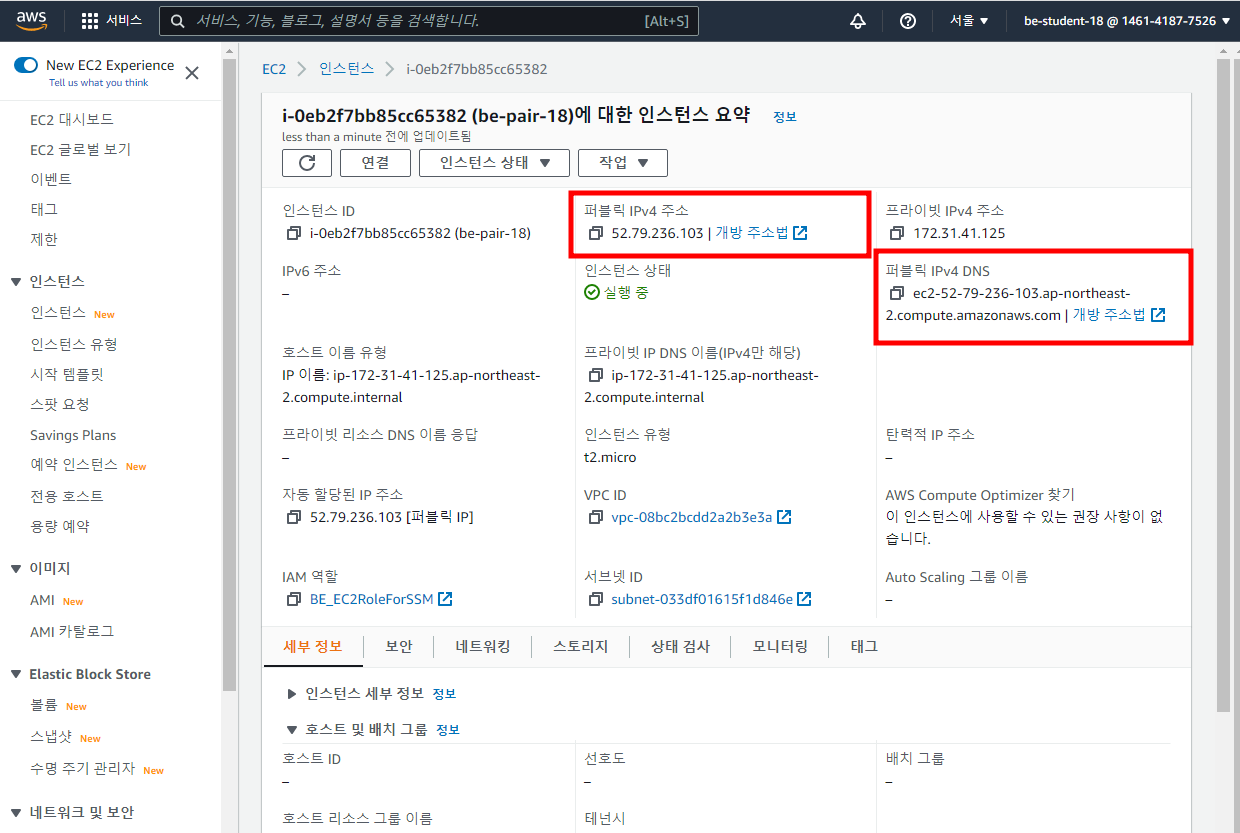Copy the IAM role name
The height and width of the screenshot is (833, 1240).
293,600
